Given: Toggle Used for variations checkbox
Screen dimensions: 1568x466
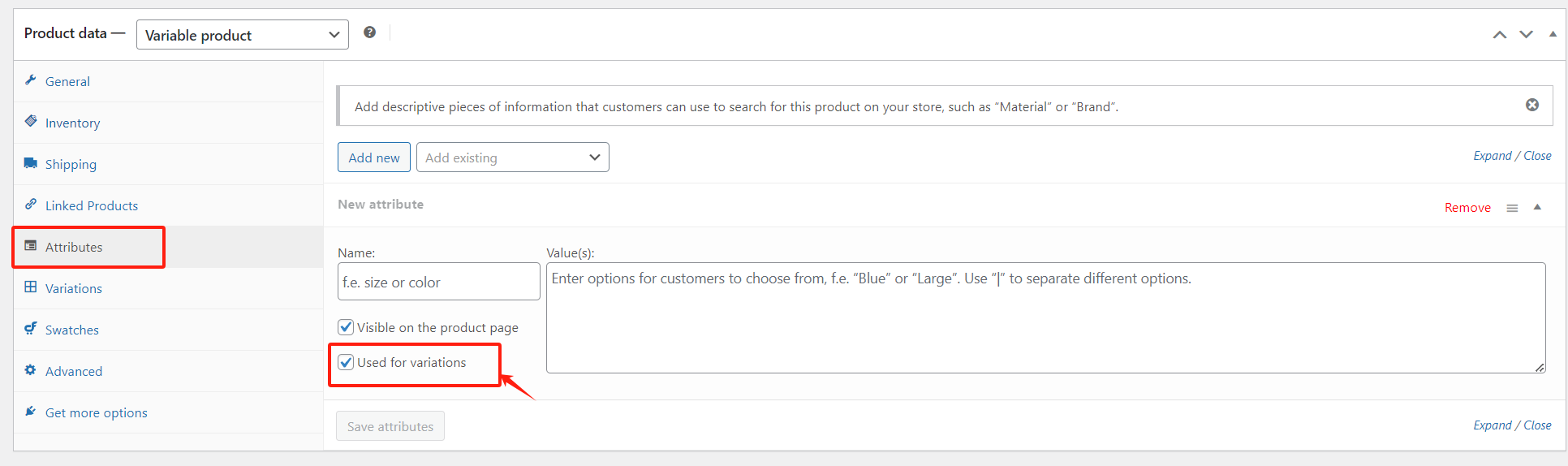Looking at the screenshot, I should pos(346,362).
